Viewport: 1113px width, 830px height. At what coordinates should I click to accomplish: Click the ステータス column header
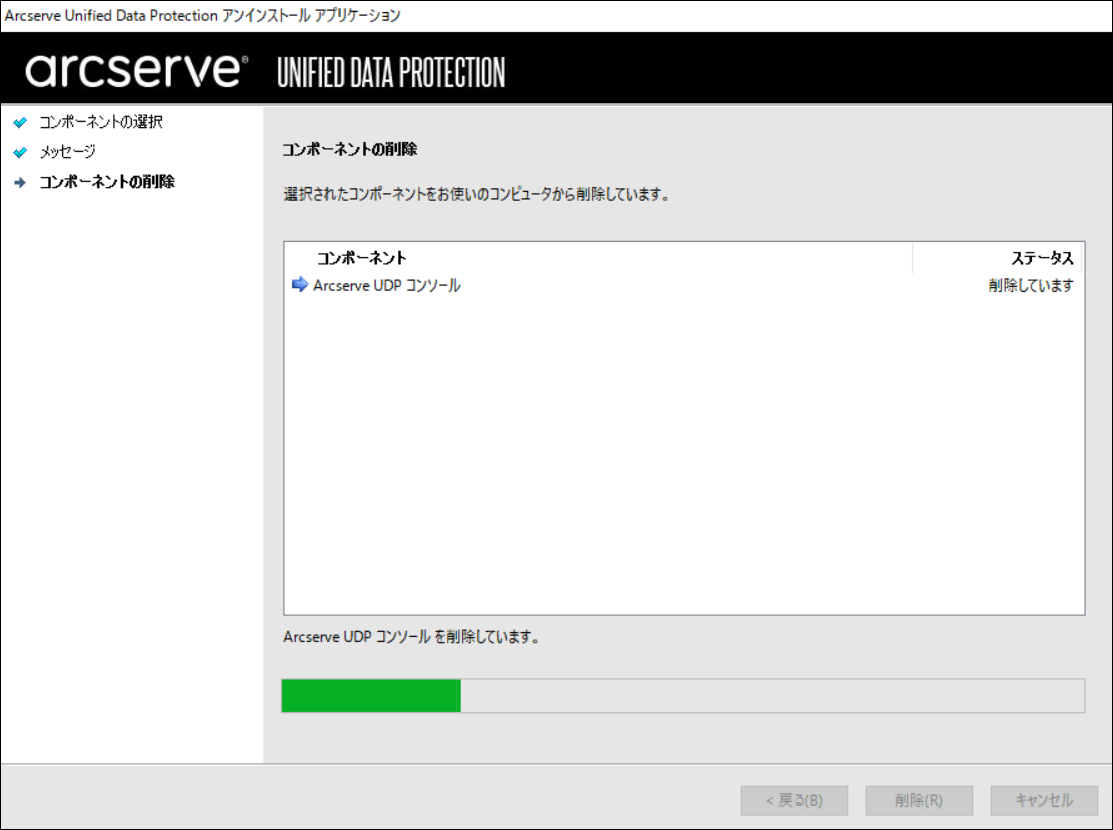tap(997, 258)
